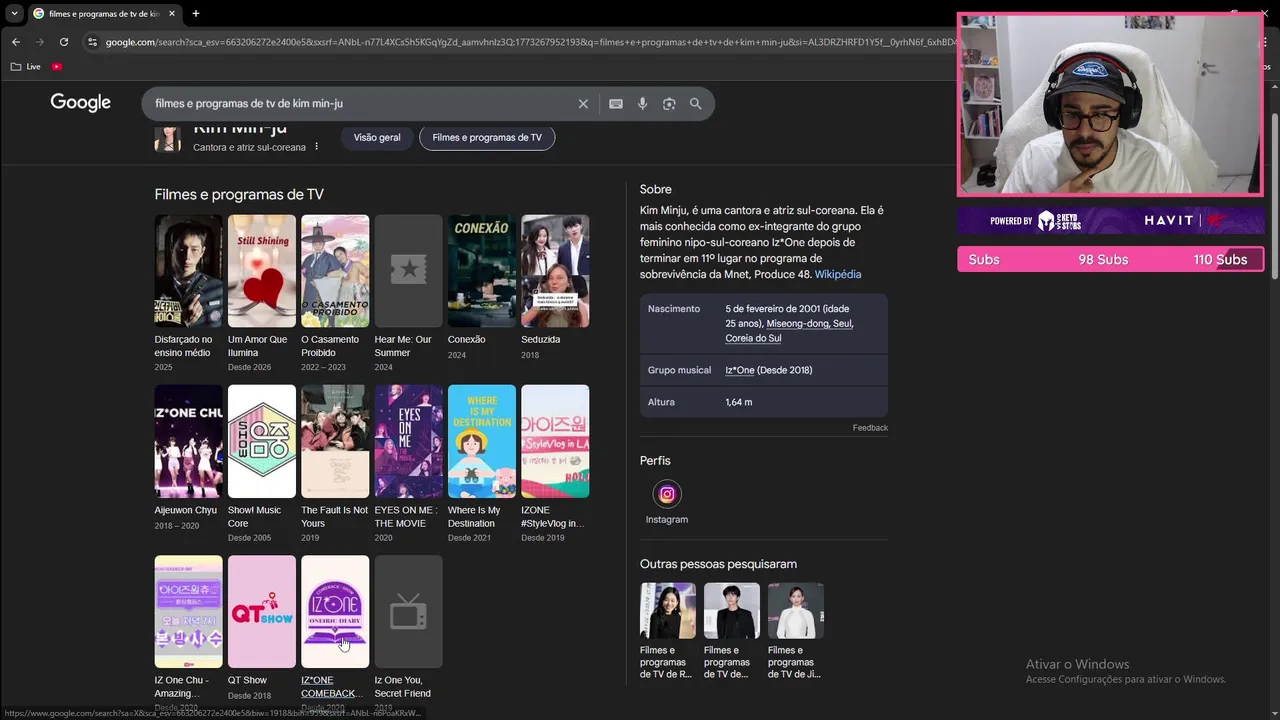Click the browser address bar URL
Screen dimensions: 1280x720
click(x=530, y=42)
